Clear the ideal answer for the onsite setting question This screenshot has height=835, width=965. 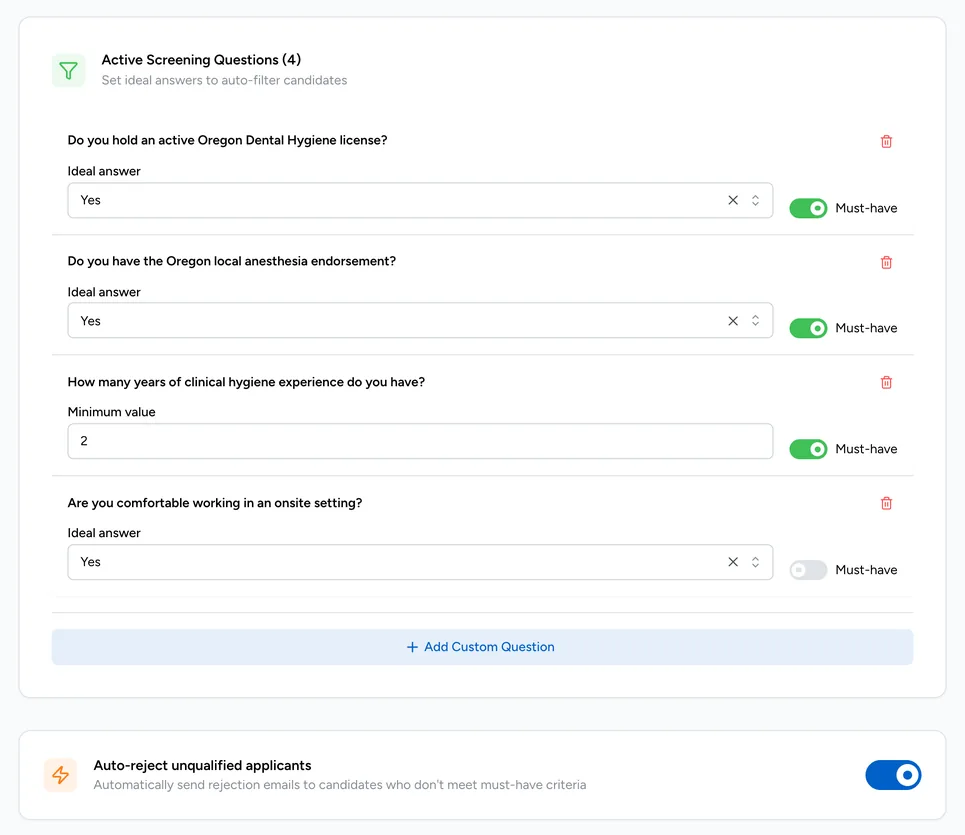(x=732, y=562)
